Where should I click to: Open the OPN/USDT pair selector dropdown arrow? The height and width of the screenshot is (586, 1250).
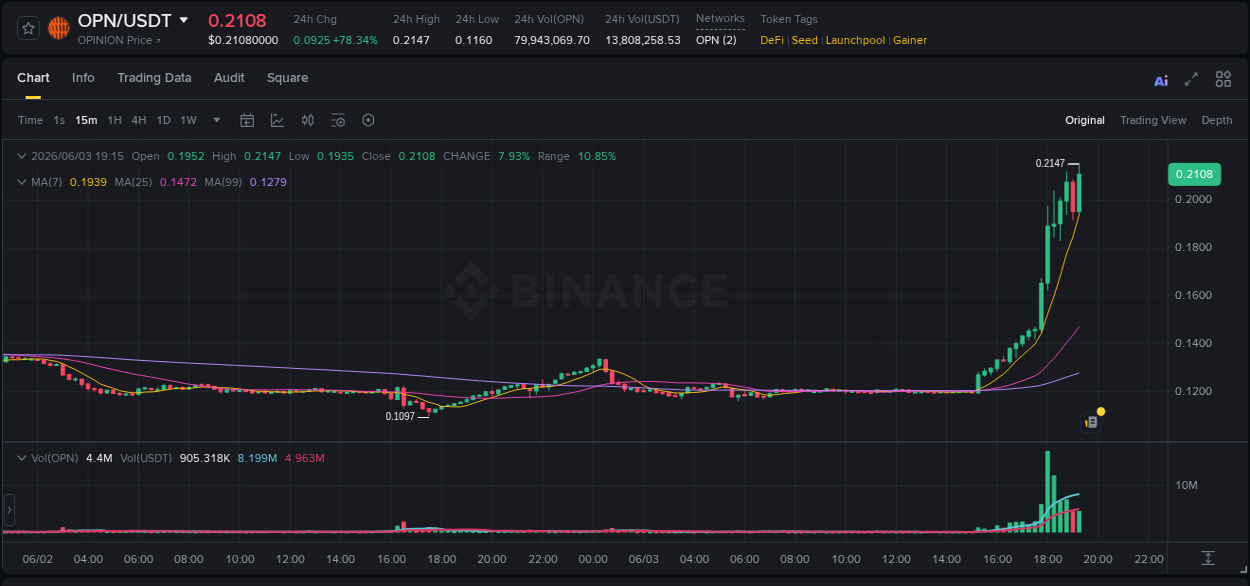click(x=184, y=20)
